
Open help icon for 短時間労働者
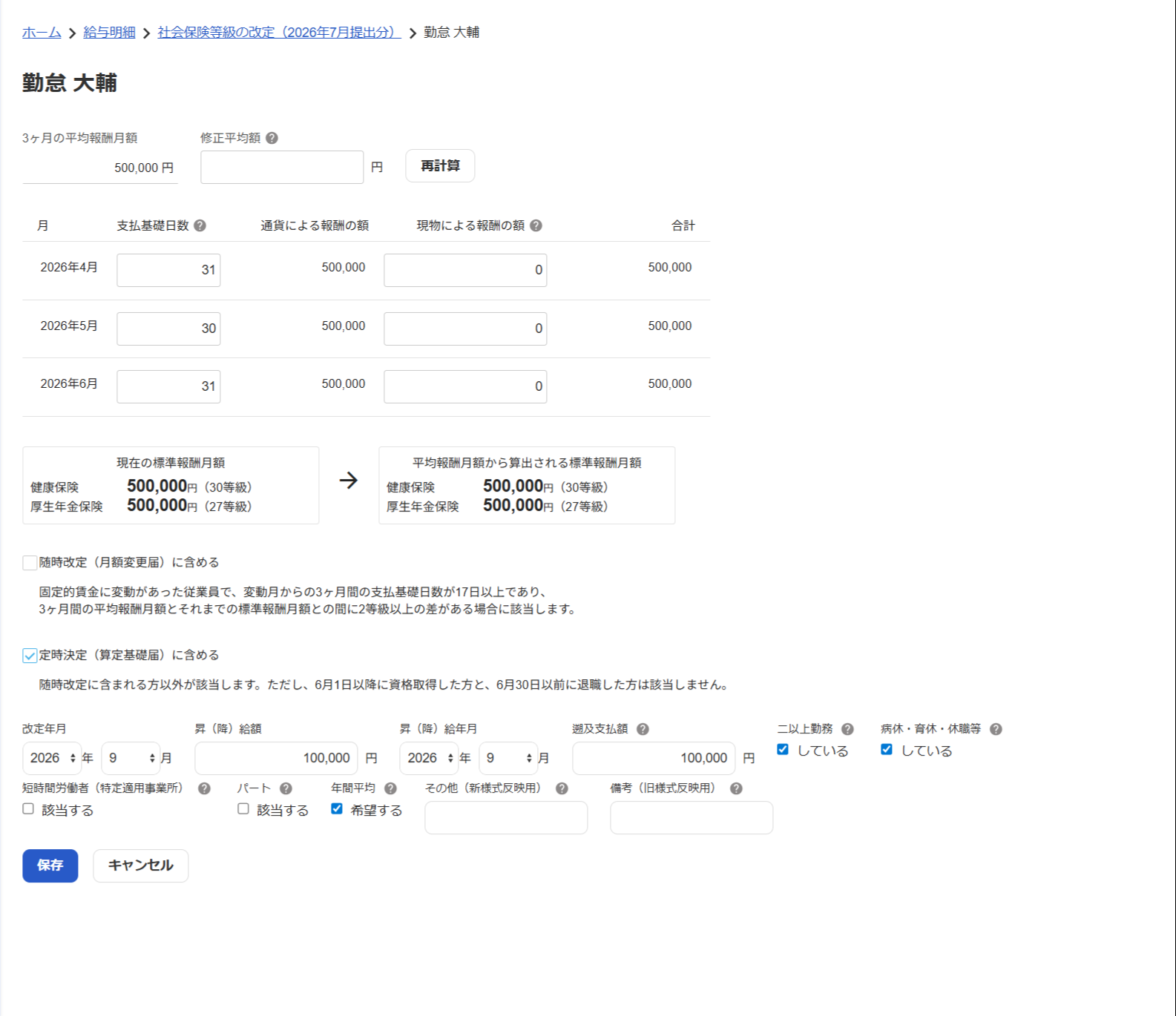coord(204,788)
